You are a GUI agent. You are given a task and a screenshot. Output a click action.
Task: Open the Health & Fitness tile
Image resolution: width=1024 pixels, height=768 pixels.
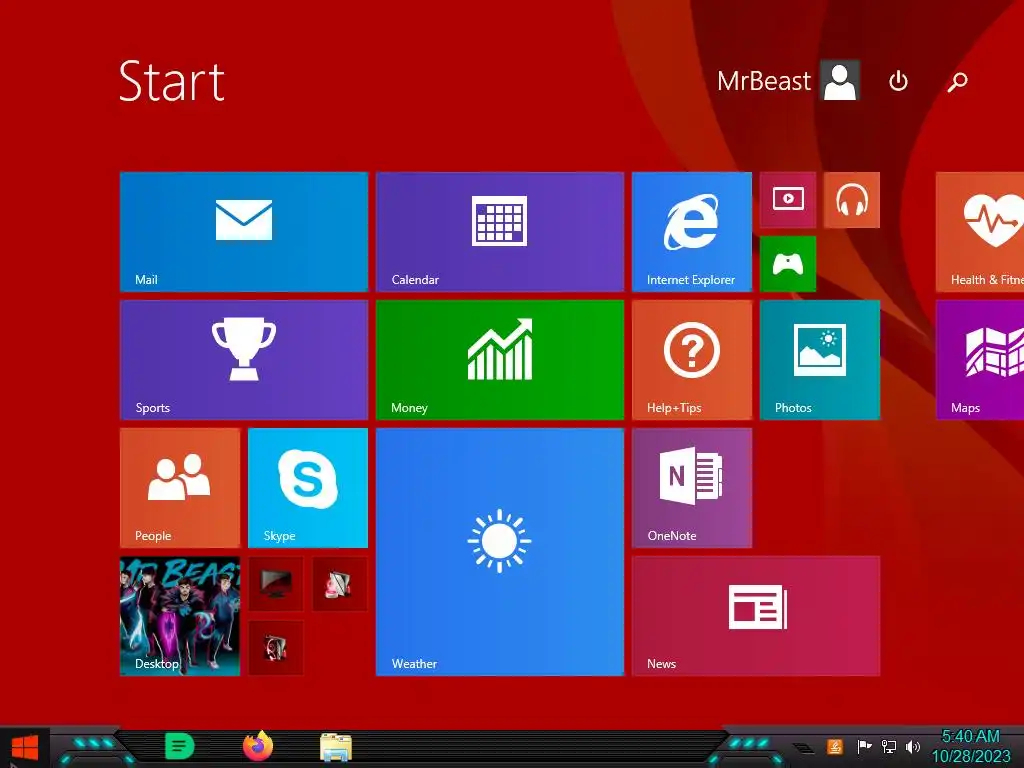point(980,232)
